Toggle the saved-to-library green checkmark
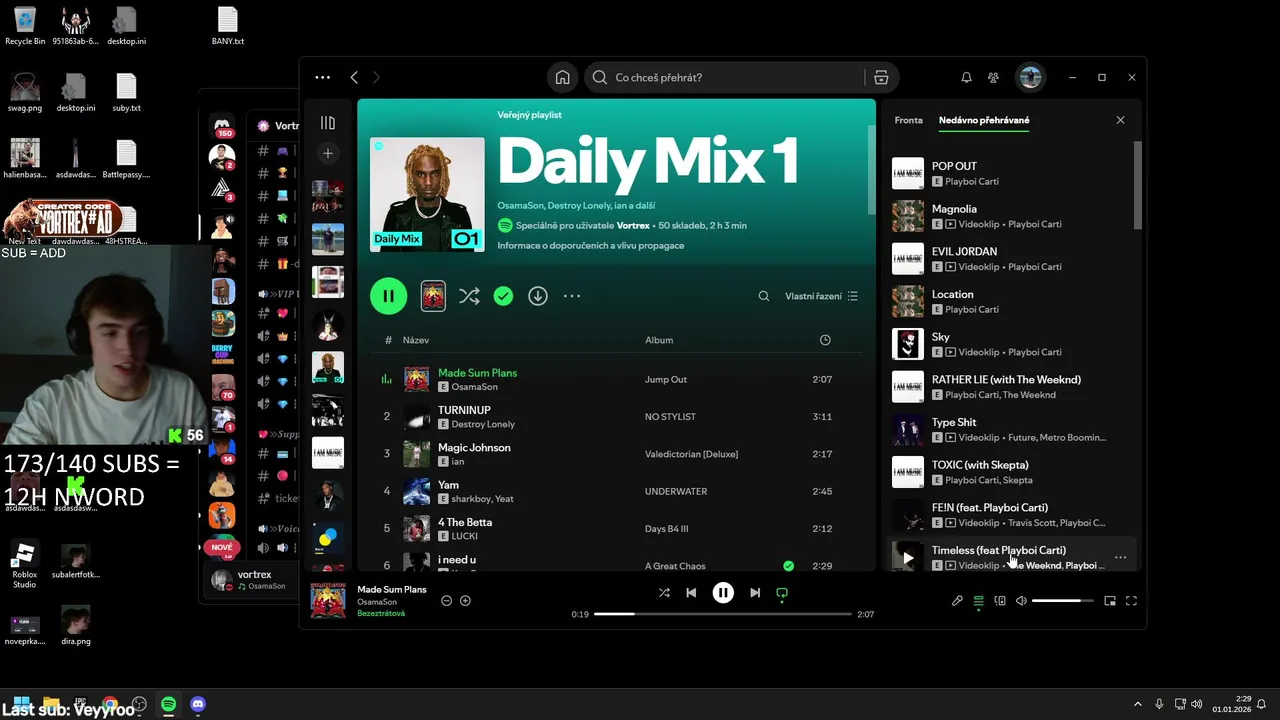1280x720 pixels. pyautogui.click(x=503, y=296)
